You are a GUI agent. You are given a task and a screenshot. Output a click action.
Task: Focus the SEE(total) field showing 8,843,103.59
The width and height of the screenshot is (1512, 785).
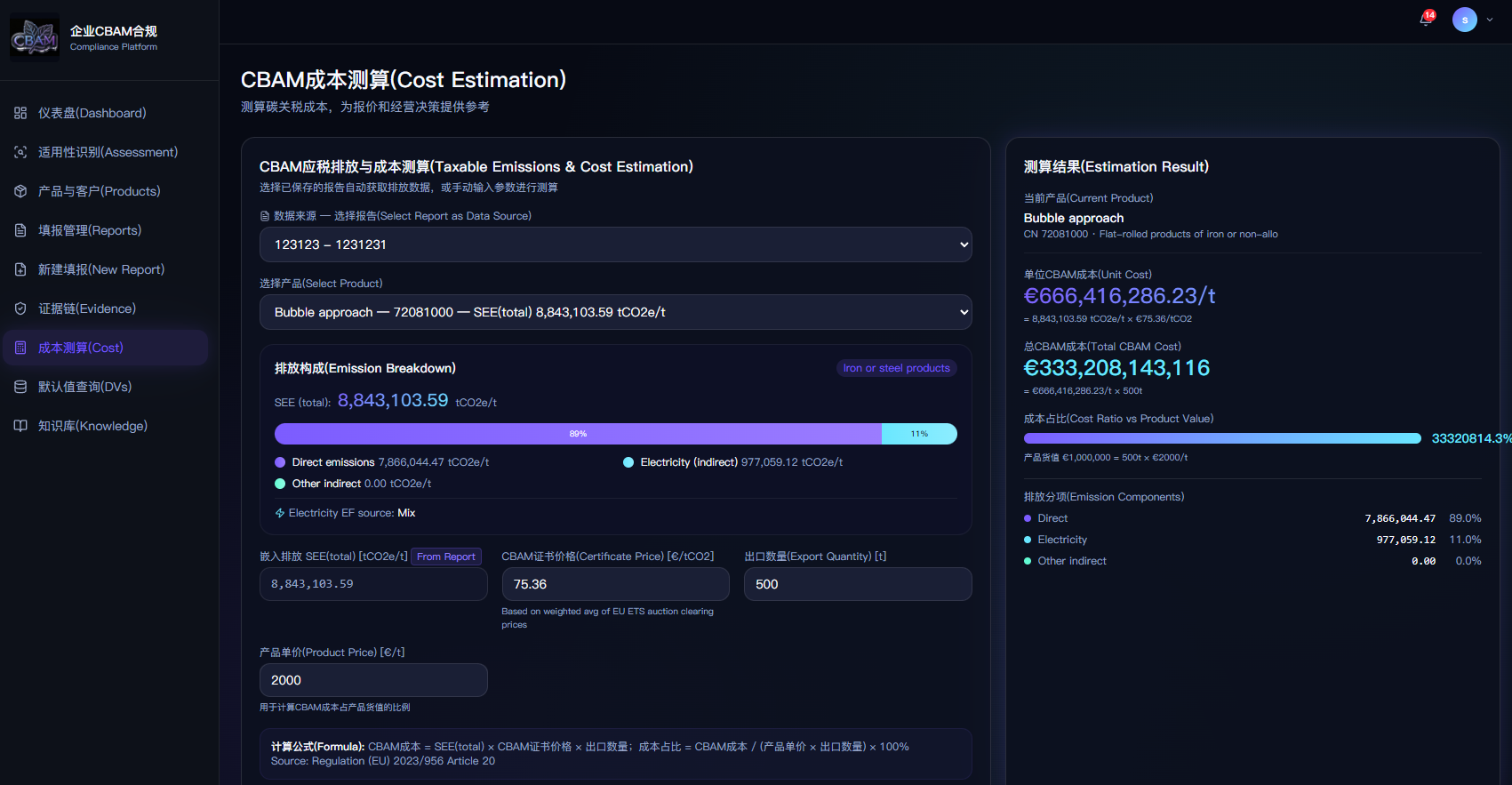[x=373, y=584]
